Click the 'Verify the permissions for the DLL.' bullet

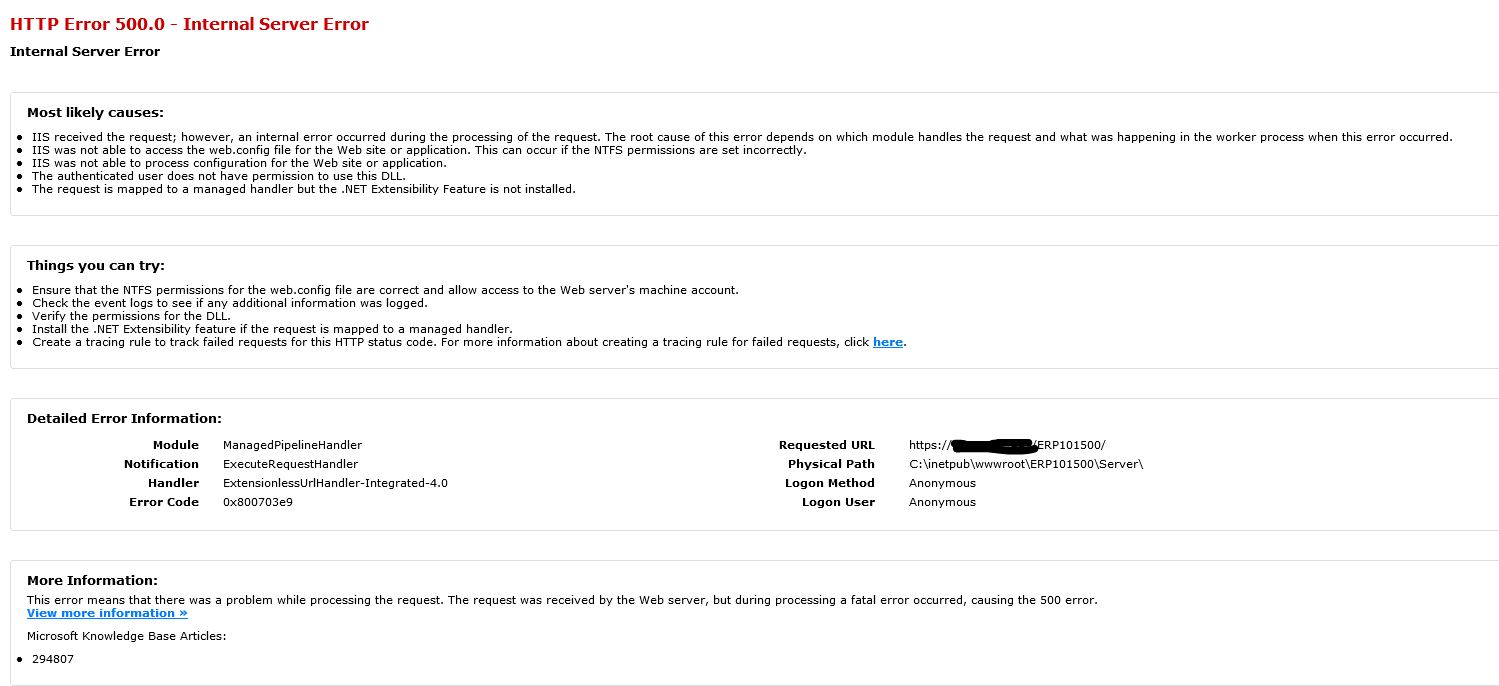coord(131,316)
